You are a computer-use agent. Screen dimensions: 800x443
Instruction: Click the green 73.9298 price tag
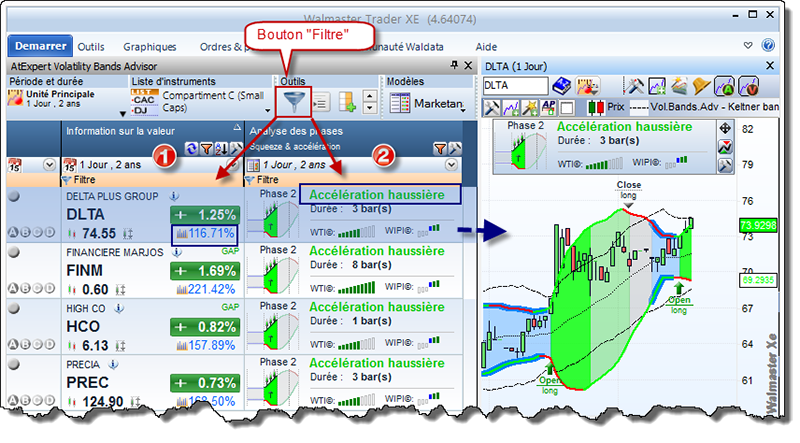pyautogui.click(x=758, y=225)
